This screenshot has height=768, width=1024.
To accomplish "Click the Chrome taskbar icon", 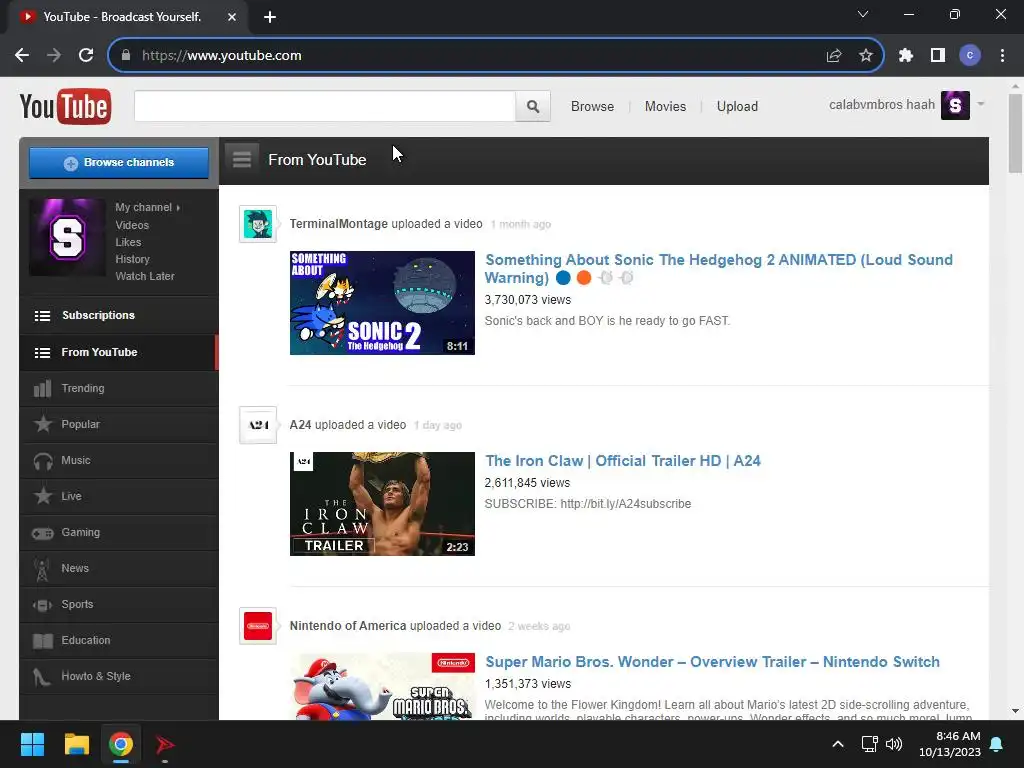I will click(x=121, y=744).
